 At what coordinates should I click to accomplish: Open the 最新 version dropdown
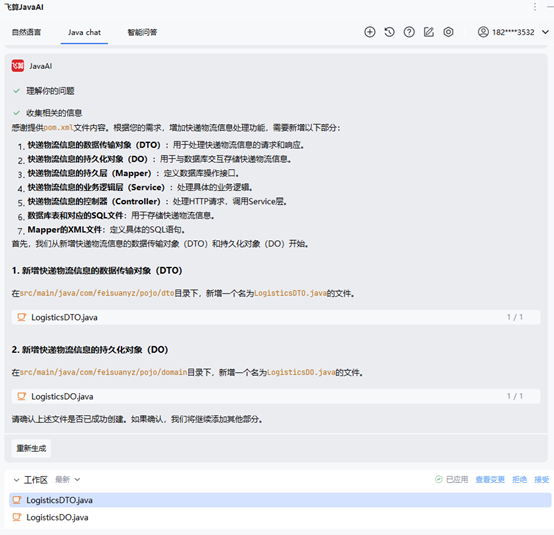pyautogui.click(x=68, y=480)
